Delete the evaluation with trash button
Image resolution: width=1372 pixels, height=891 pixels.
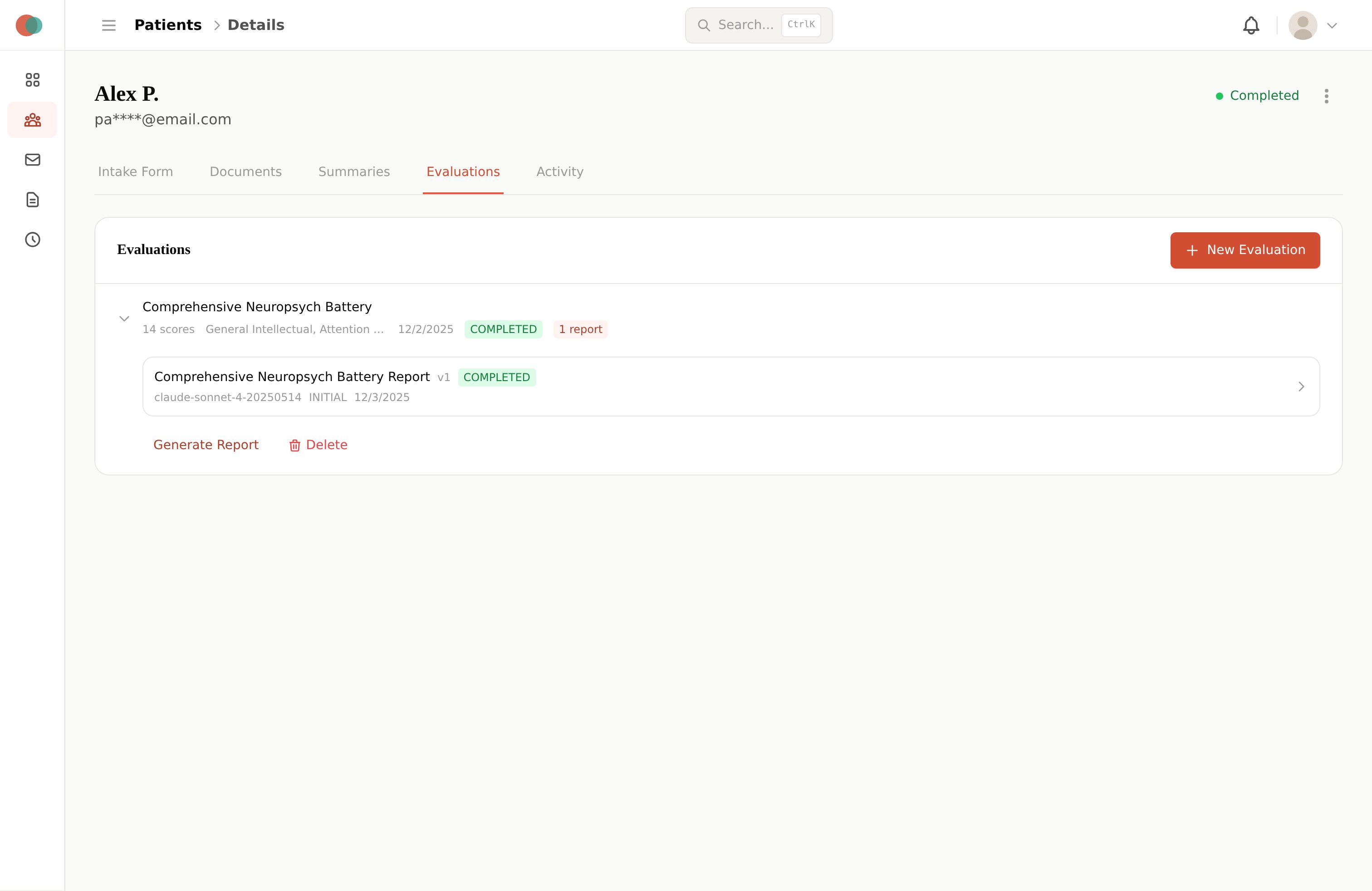318,445
